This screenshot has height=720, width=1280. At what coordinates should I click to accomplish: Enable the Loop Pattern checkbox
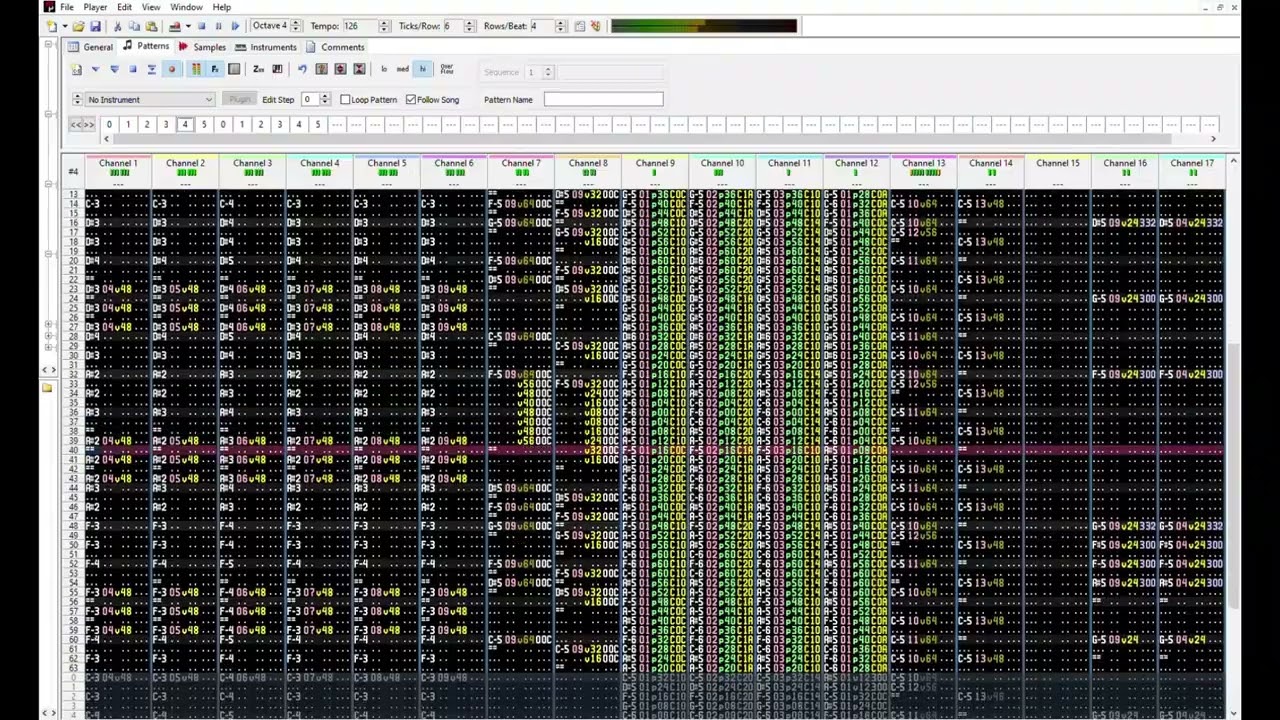(346, 100)
